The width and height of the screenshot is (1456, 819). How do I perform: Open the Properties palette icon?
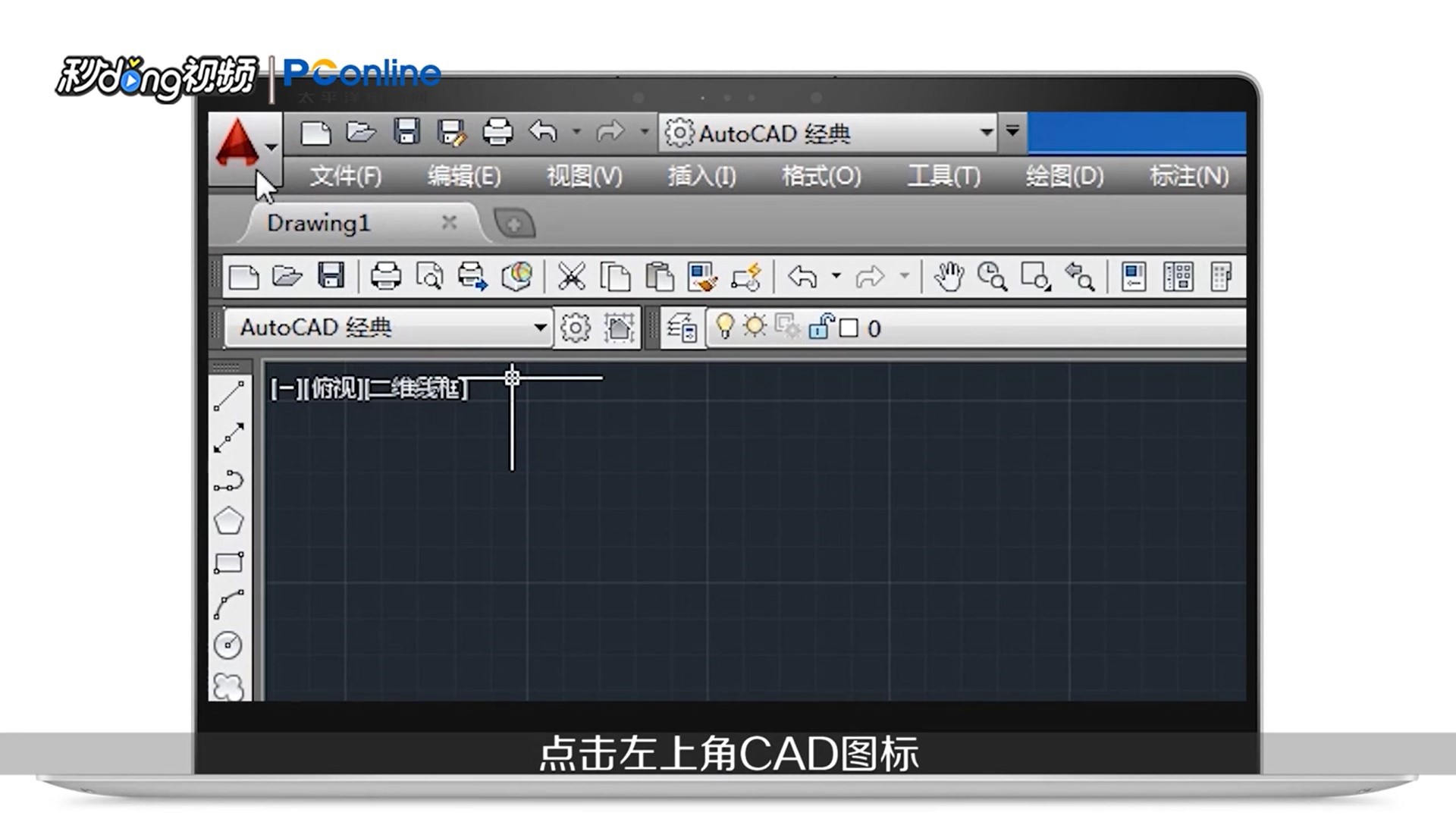click(x=1134, y=277)
